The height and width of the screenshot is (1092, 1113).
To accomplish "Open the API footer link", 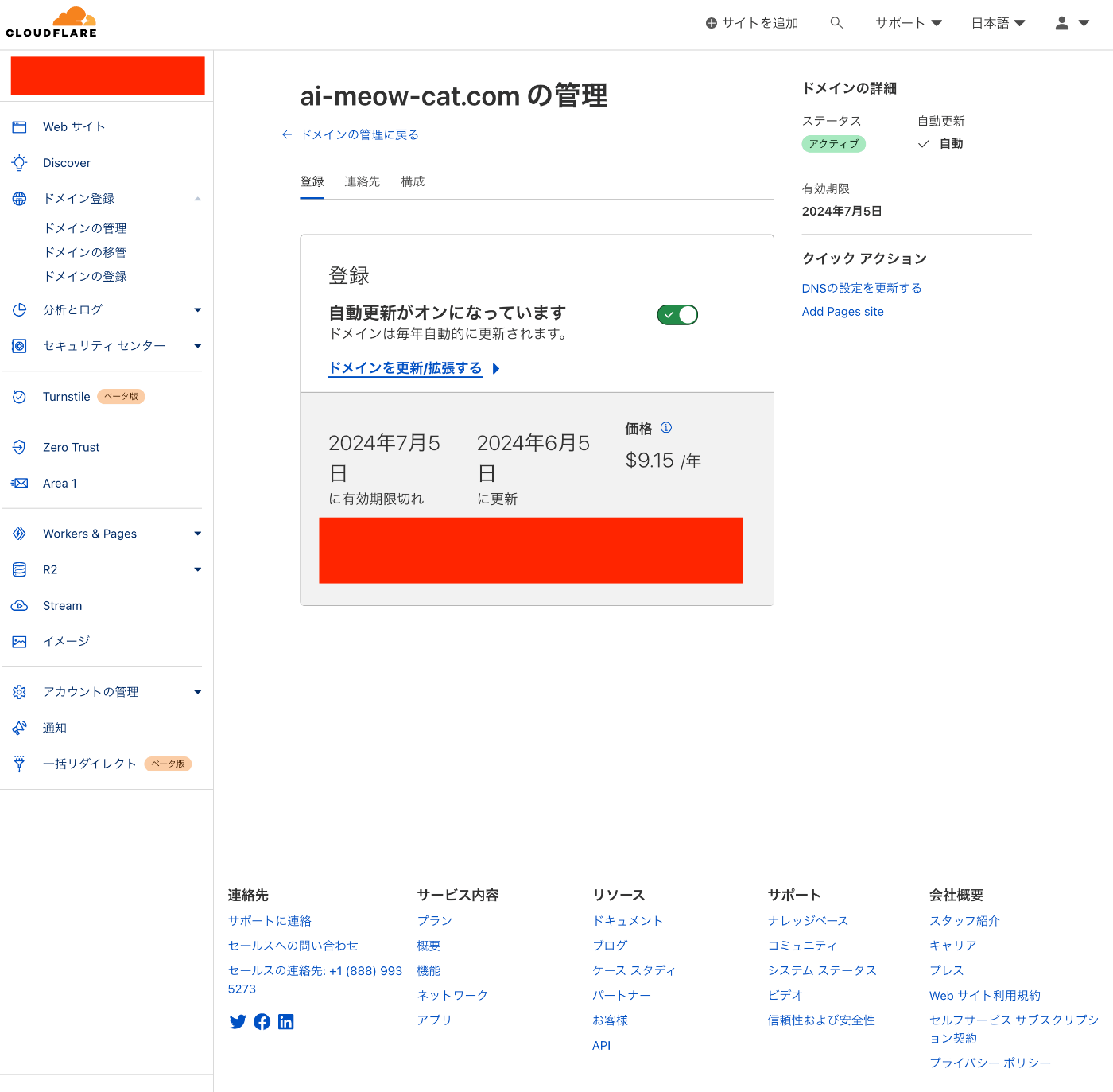I will 601,1046.
